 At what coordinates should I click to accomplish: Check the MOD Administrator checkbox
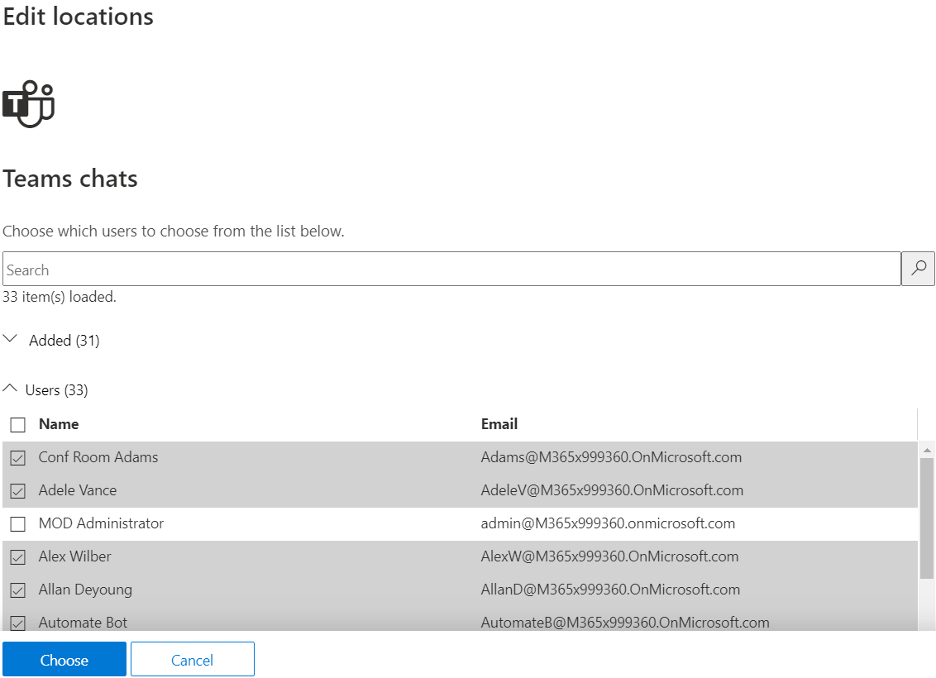18,524
